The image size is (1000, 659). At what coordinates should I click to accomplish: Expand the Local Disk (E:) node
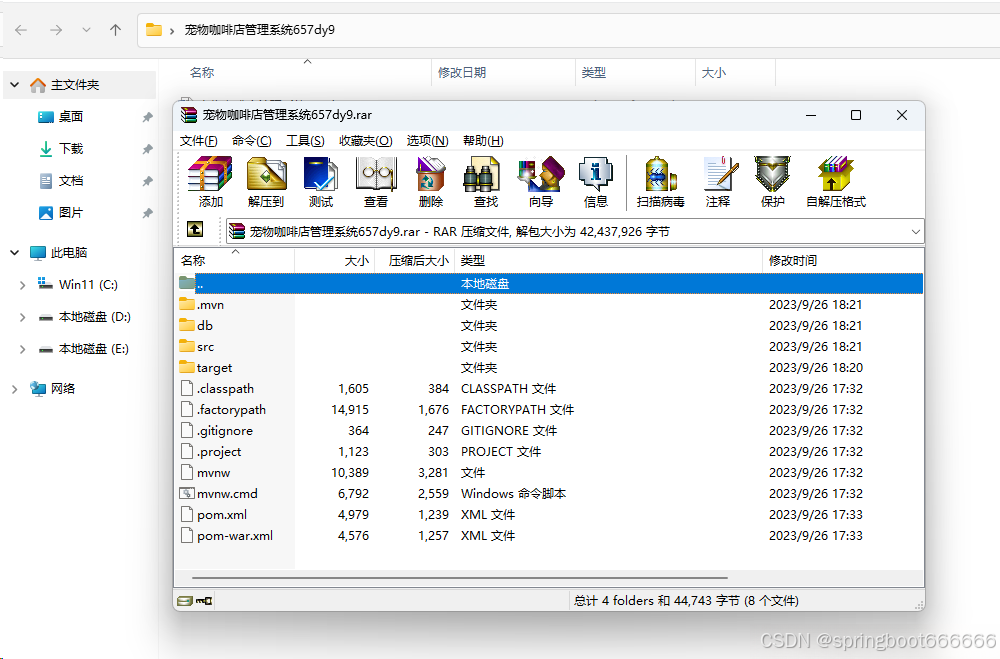[x=22, y=349]
